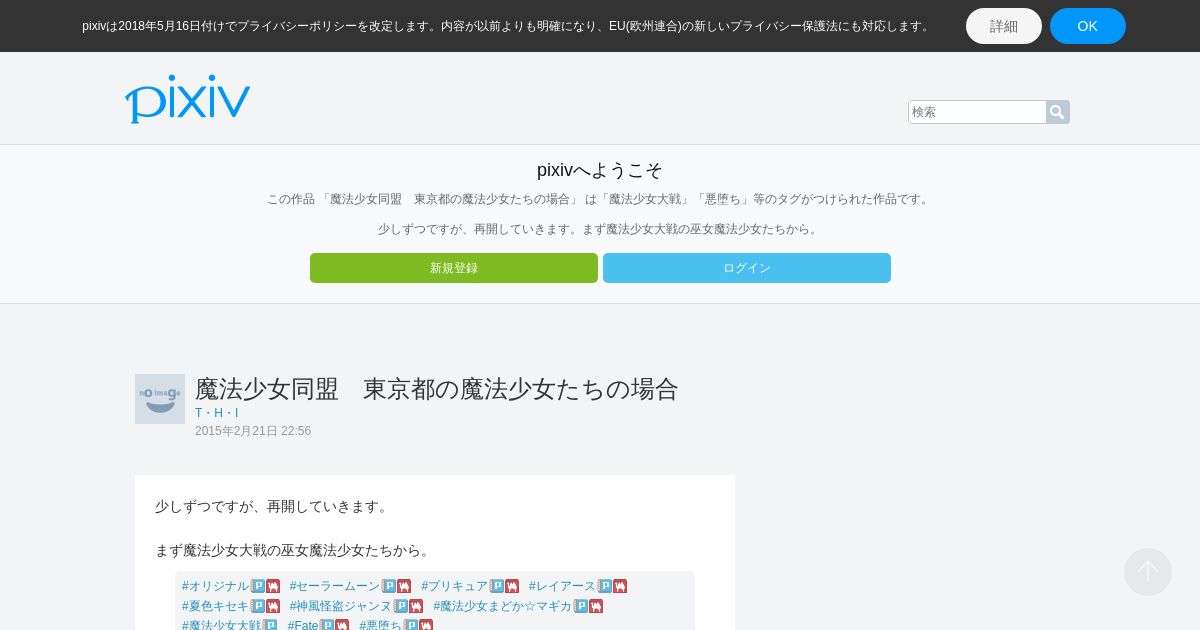The height and width of the screenshot is (630, 1200).
Task: Dismiss privacy banner with OK button
Action: (x=1088, y=26)
